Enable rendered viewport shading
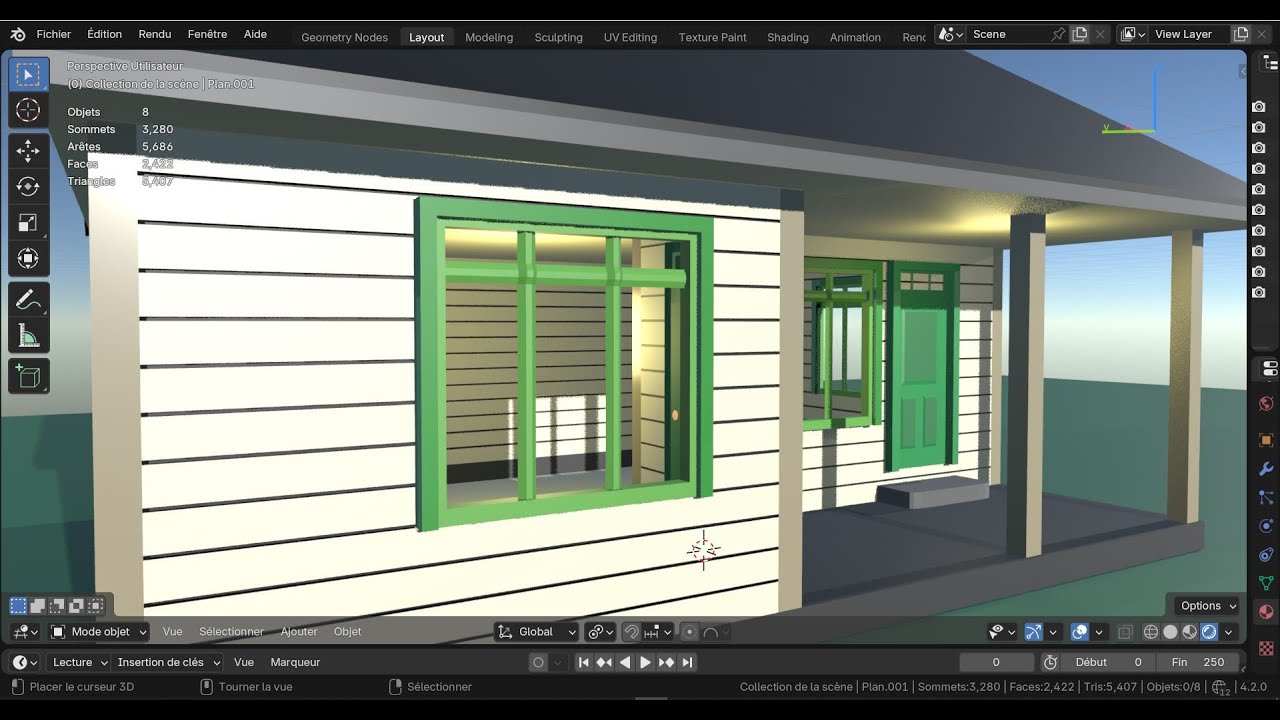The width and height of the screenshot is (1280, 720). click(x=1209, y=632)
